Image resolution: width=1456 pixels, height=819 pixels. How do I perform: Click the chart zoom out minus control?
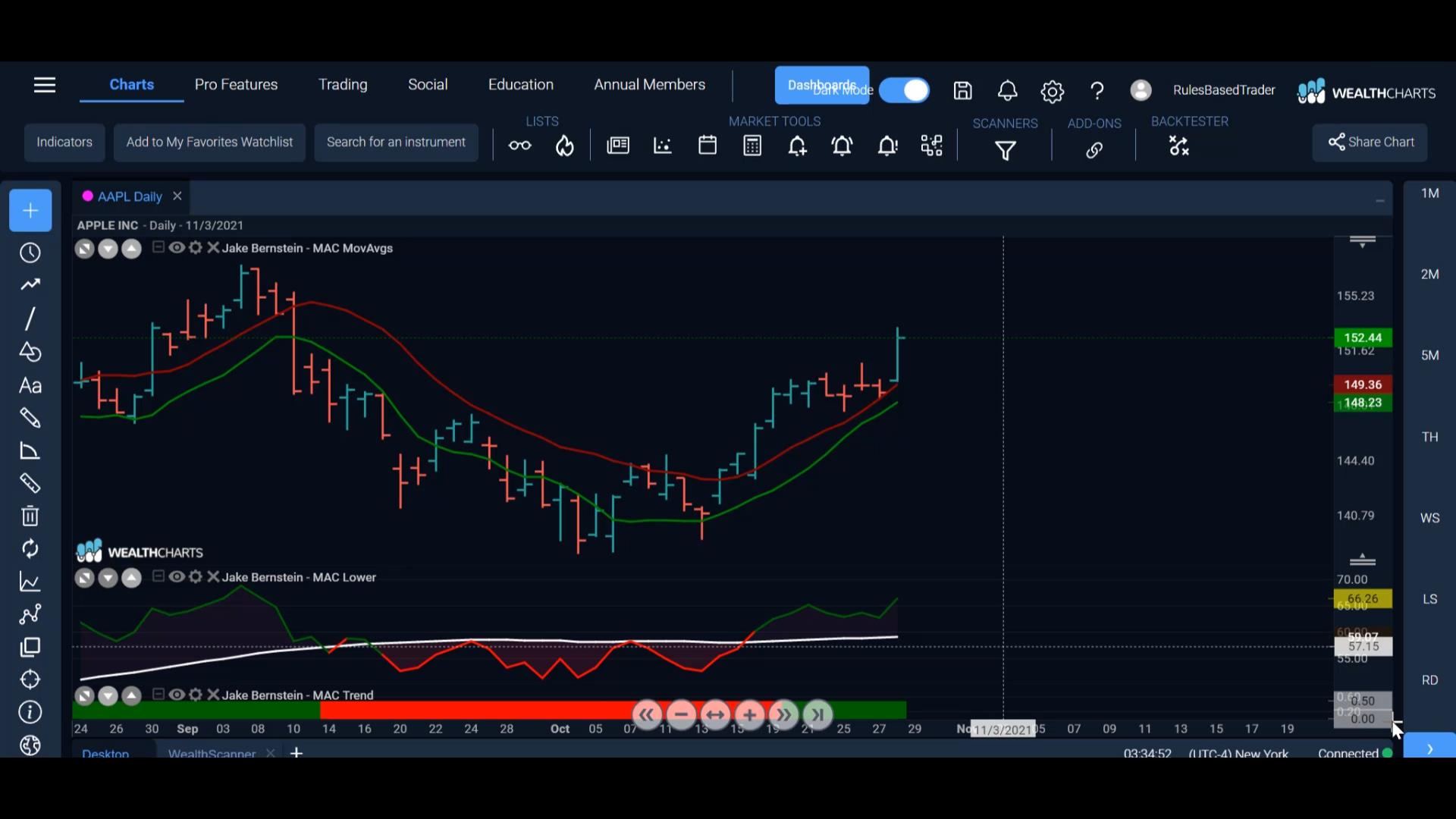tap(681, 714)
